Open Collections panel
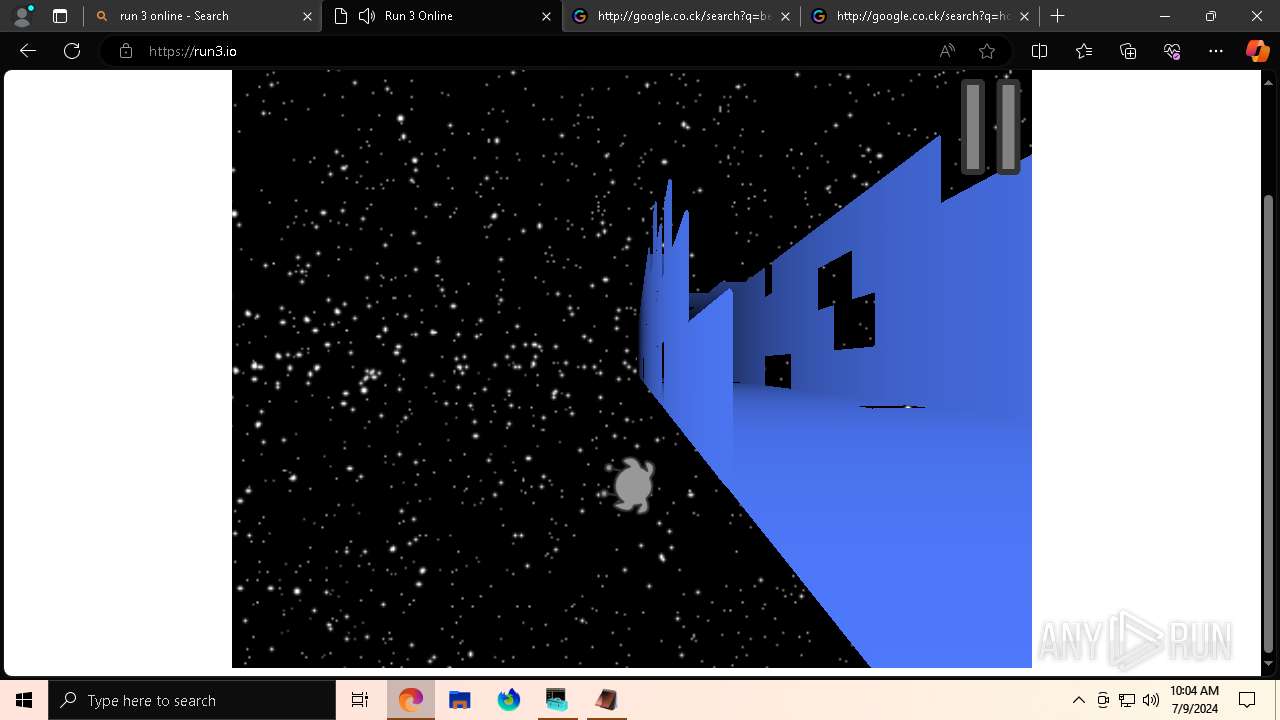1280x720 pixels. pyautogui.click(x=1128, y=51)
